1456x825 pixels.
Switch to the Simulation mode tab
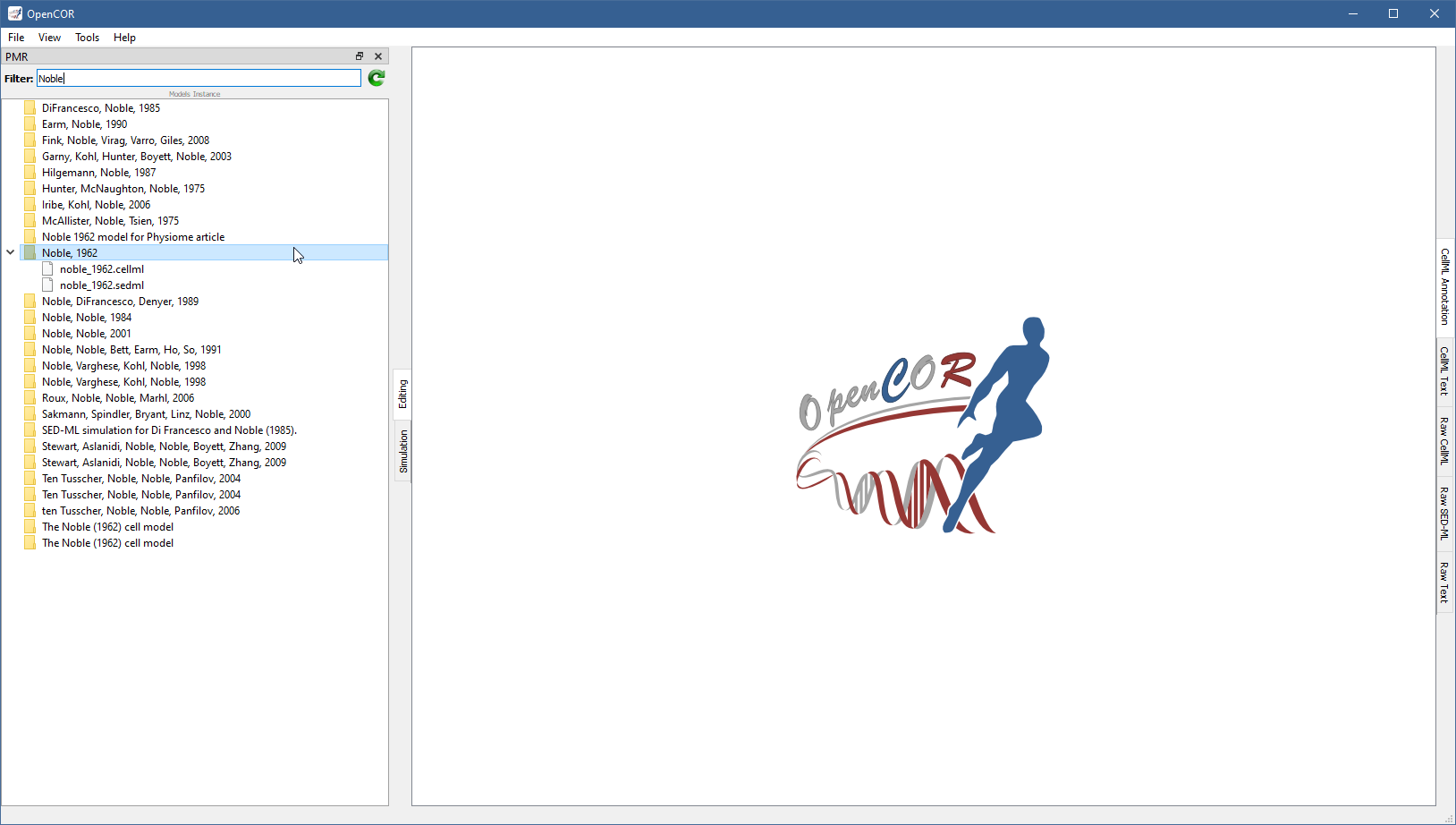[x=403, y=451]
